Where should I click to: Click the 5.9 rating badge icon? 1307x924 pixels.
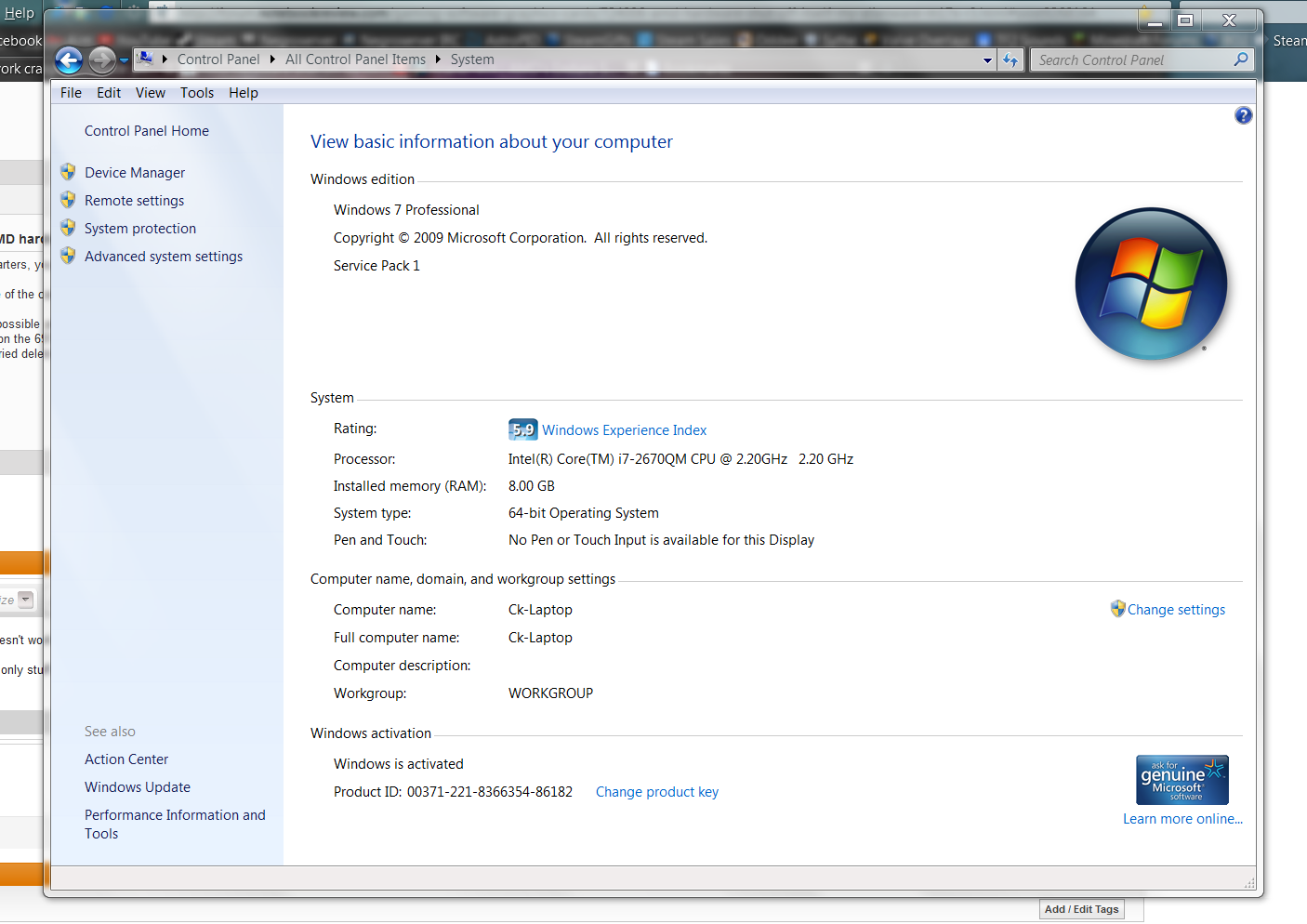pos(523,429)
